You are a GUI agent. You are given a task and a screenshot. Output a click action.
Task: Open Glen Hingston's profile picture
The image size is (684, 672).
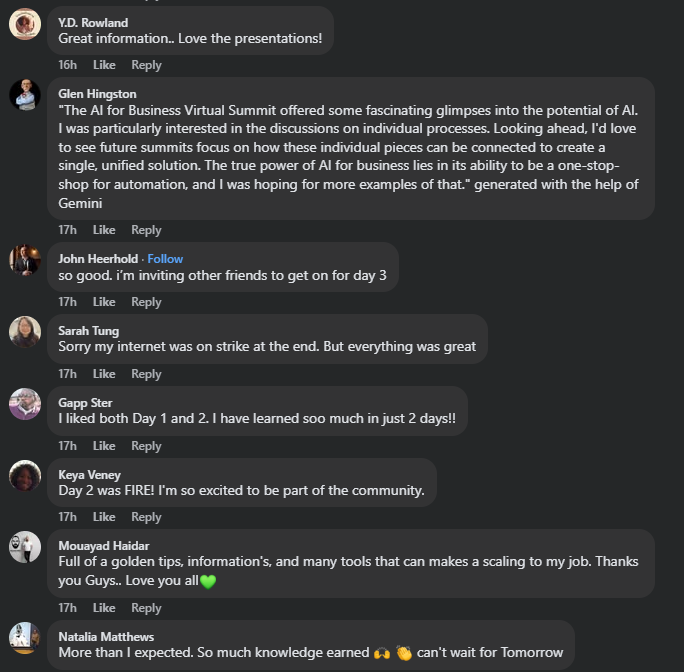click(x=24, y=94)
